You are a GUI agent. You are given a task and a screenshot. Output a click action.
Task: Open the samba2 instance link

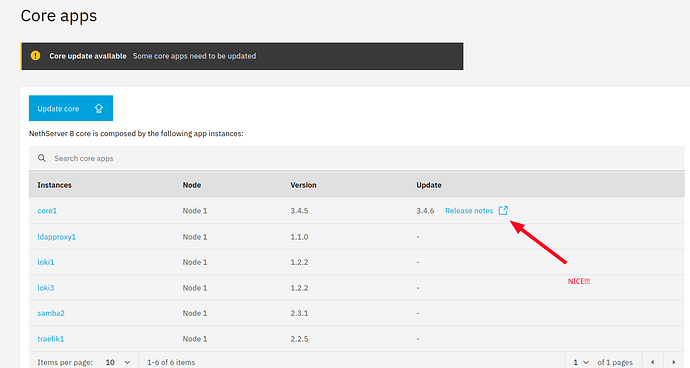point(51,313)
